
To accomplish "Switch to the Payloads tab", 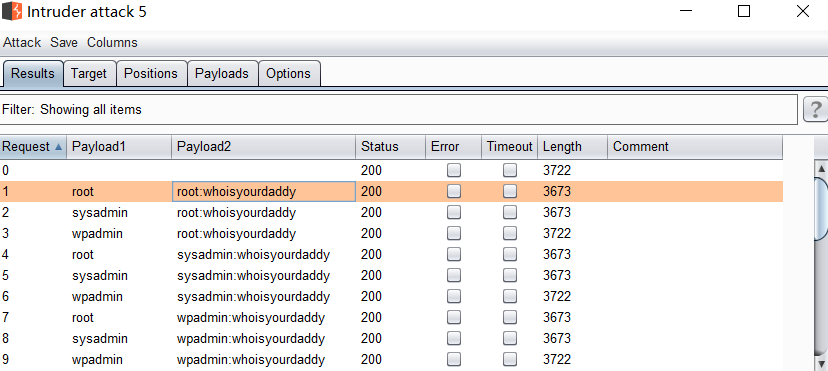I will 222,73.
